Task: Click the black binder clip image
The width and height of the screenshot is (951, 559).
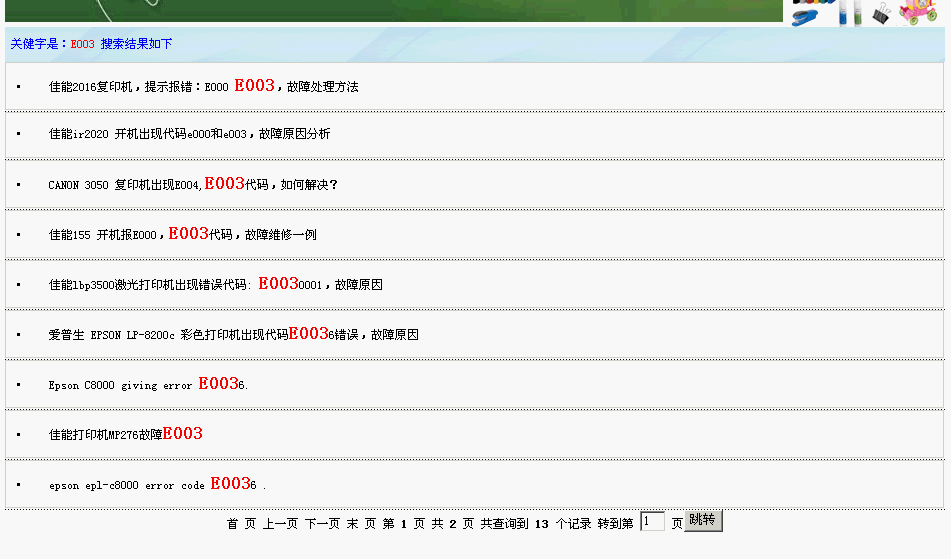Action: pos(881,13)
